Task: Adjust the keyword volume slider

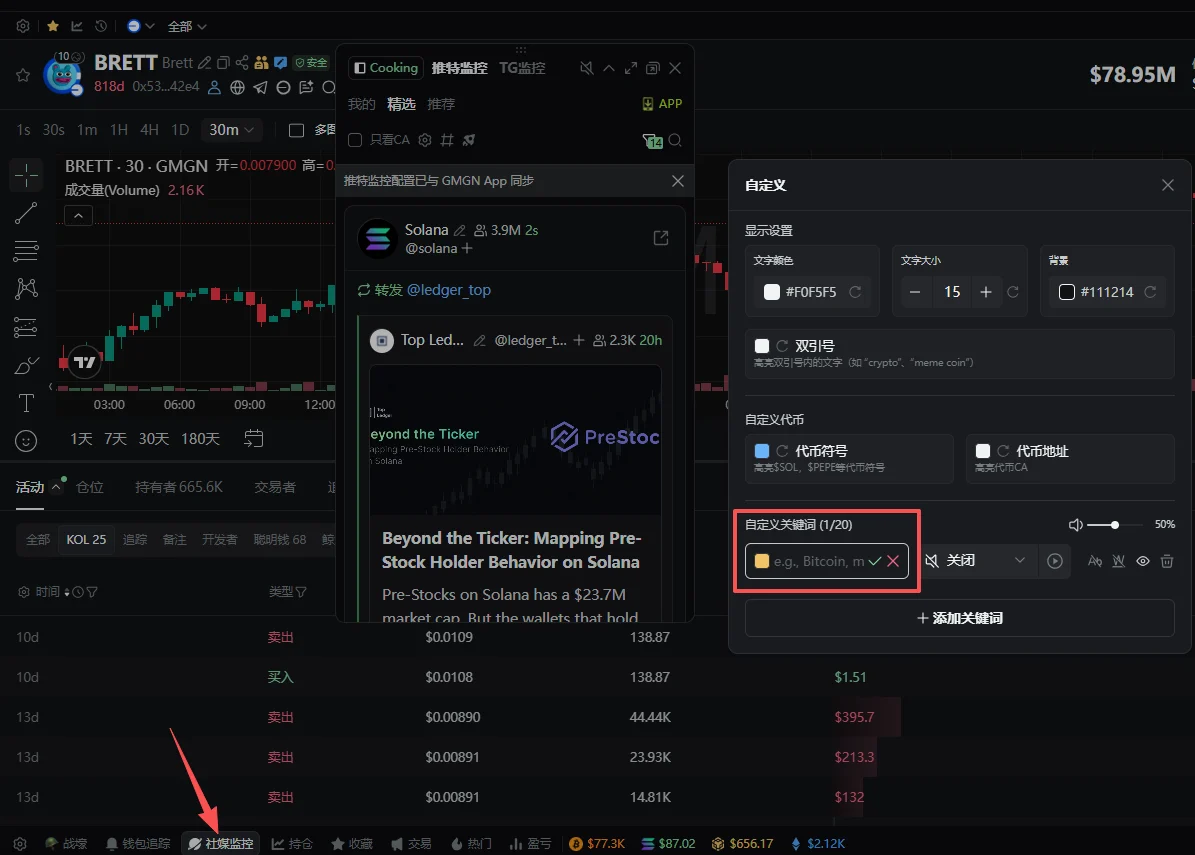Action: click(1115, 524)
